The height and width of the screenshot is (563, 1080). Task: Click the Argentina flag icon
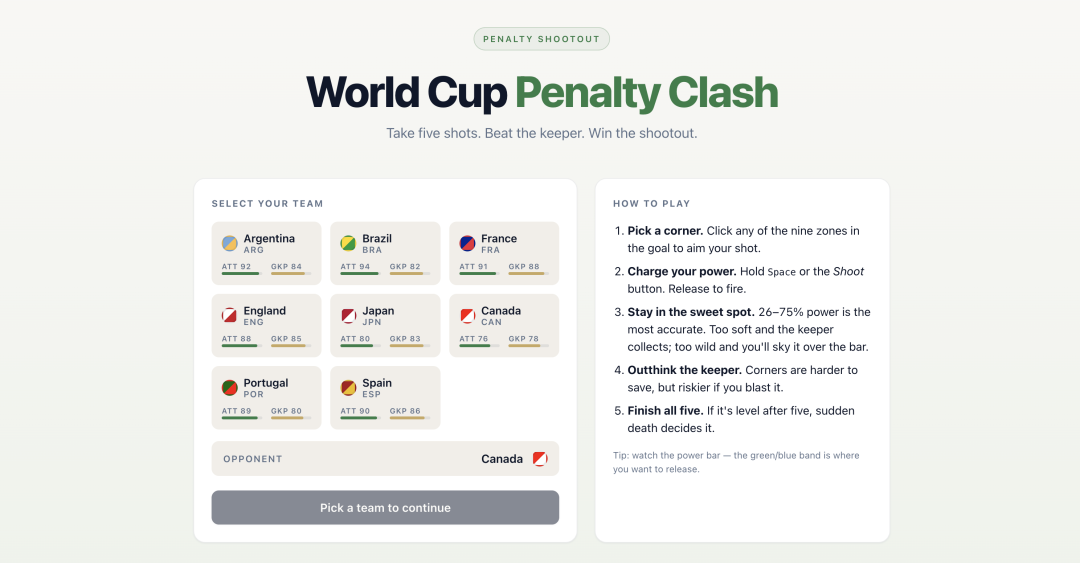coord(229,243)
